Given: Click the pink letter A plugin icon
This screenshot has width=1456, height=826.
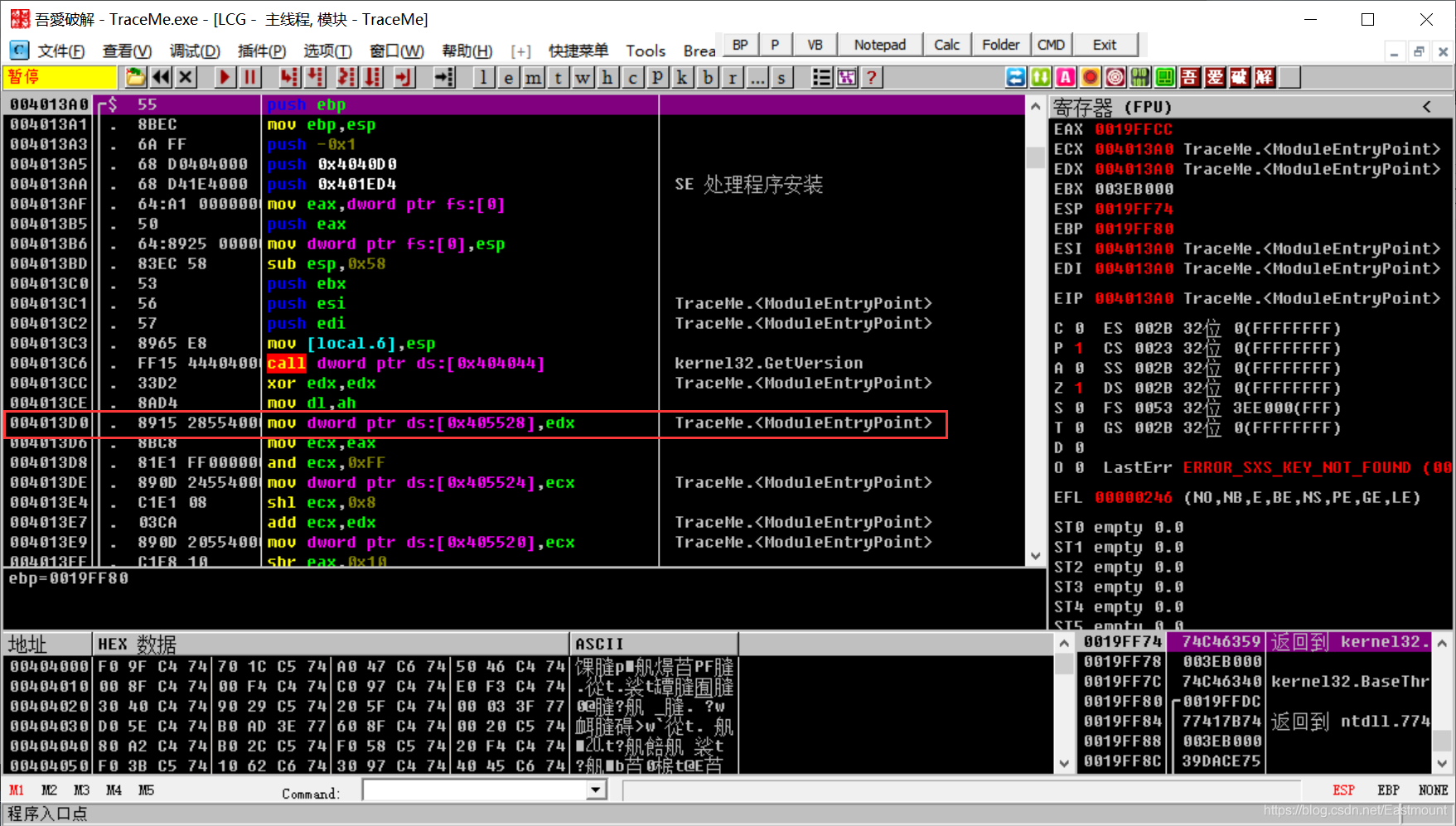Looking at the screenshot, I should point(1066,78).
